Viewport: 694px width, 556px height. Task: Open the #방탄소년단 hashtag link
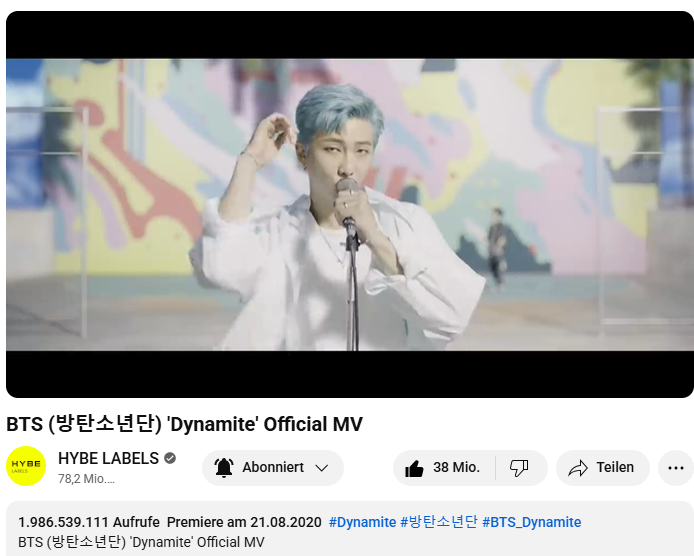(439, 522)
